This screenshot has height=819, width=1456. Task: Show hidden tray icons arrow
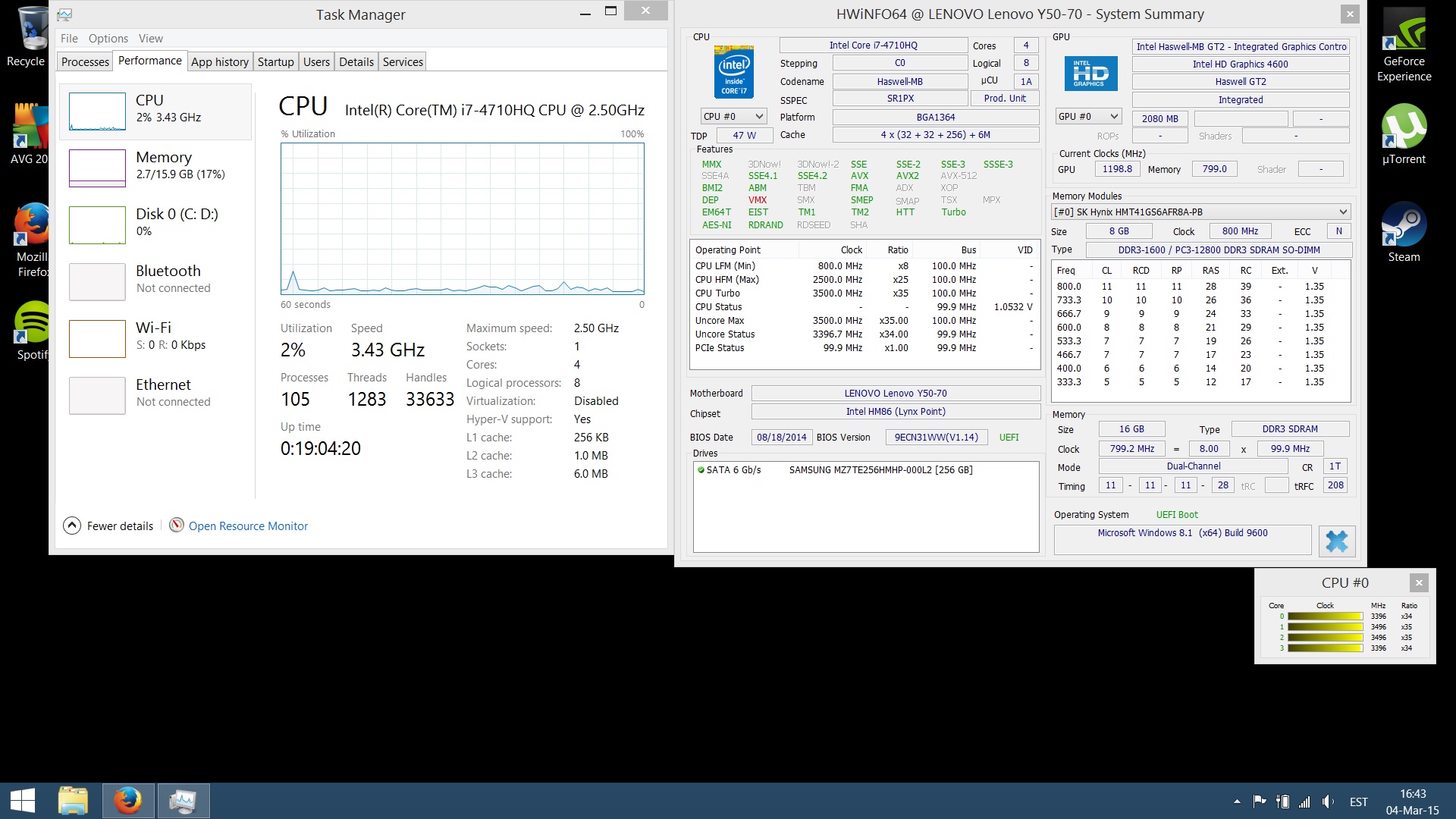(1237, 802)
